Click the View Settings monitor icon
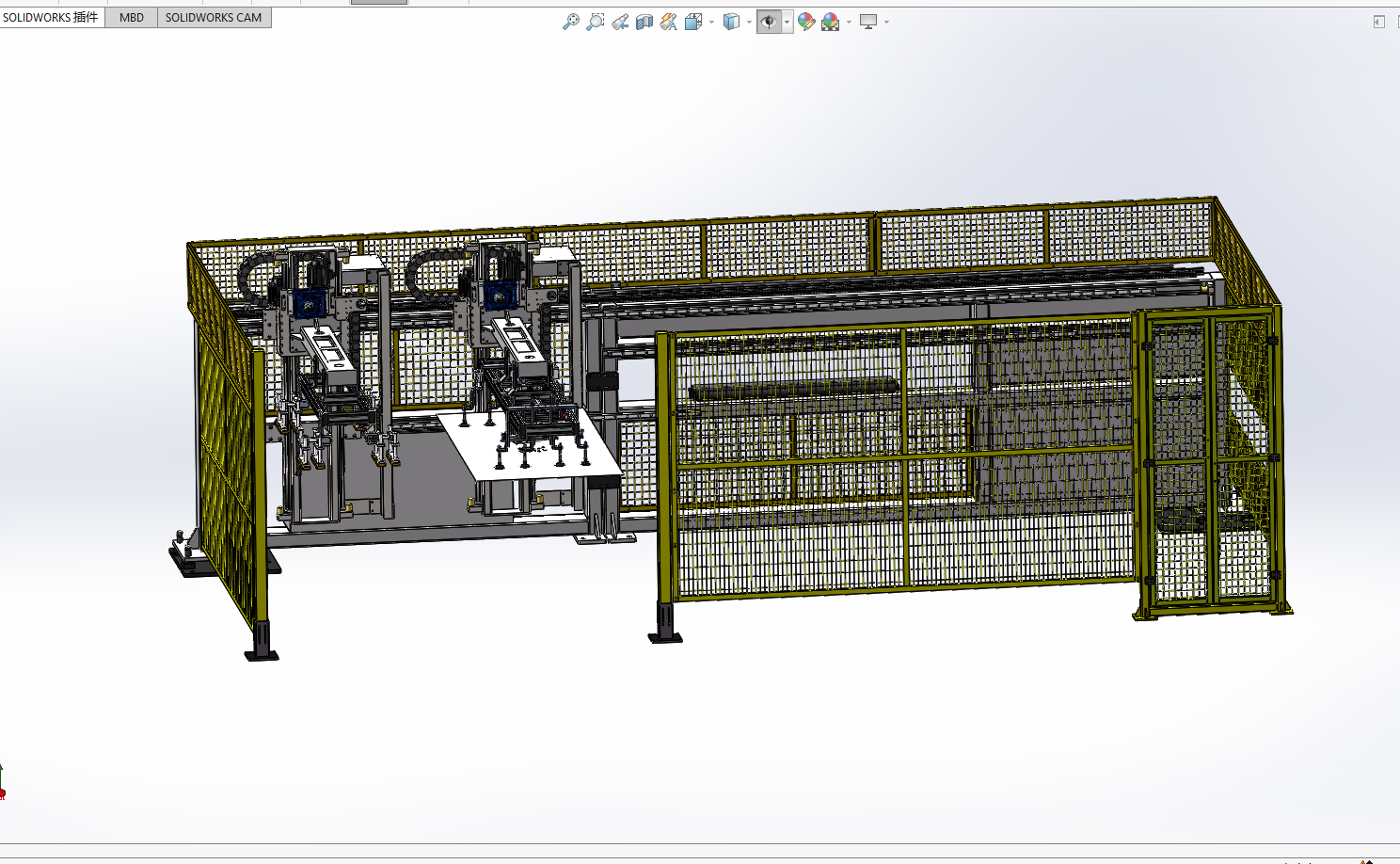1400x864 pixels. click(x=868, y=22)
